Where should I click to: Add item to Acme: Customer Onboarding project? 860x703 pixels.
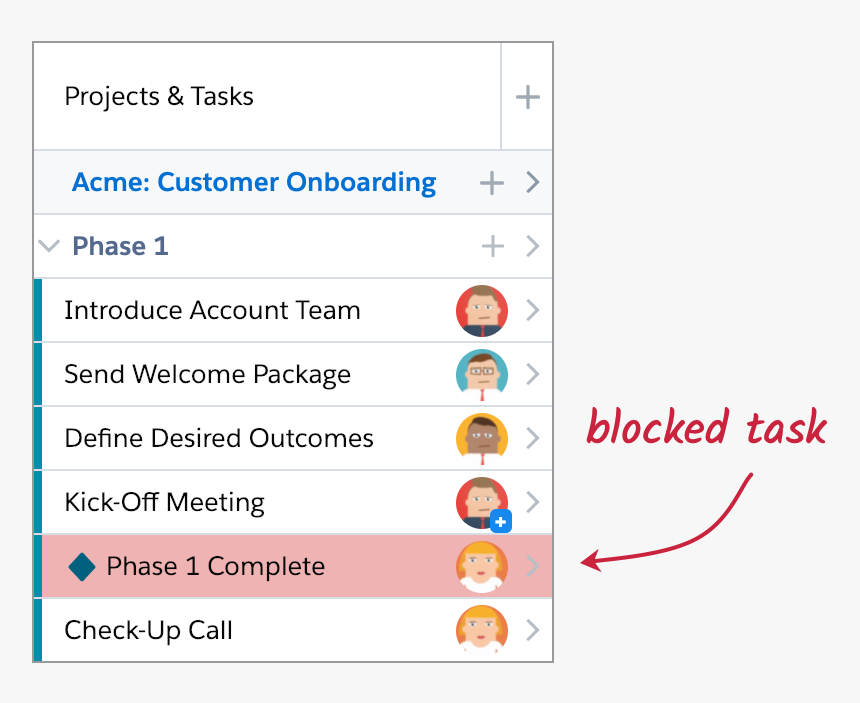click(491, 183)
